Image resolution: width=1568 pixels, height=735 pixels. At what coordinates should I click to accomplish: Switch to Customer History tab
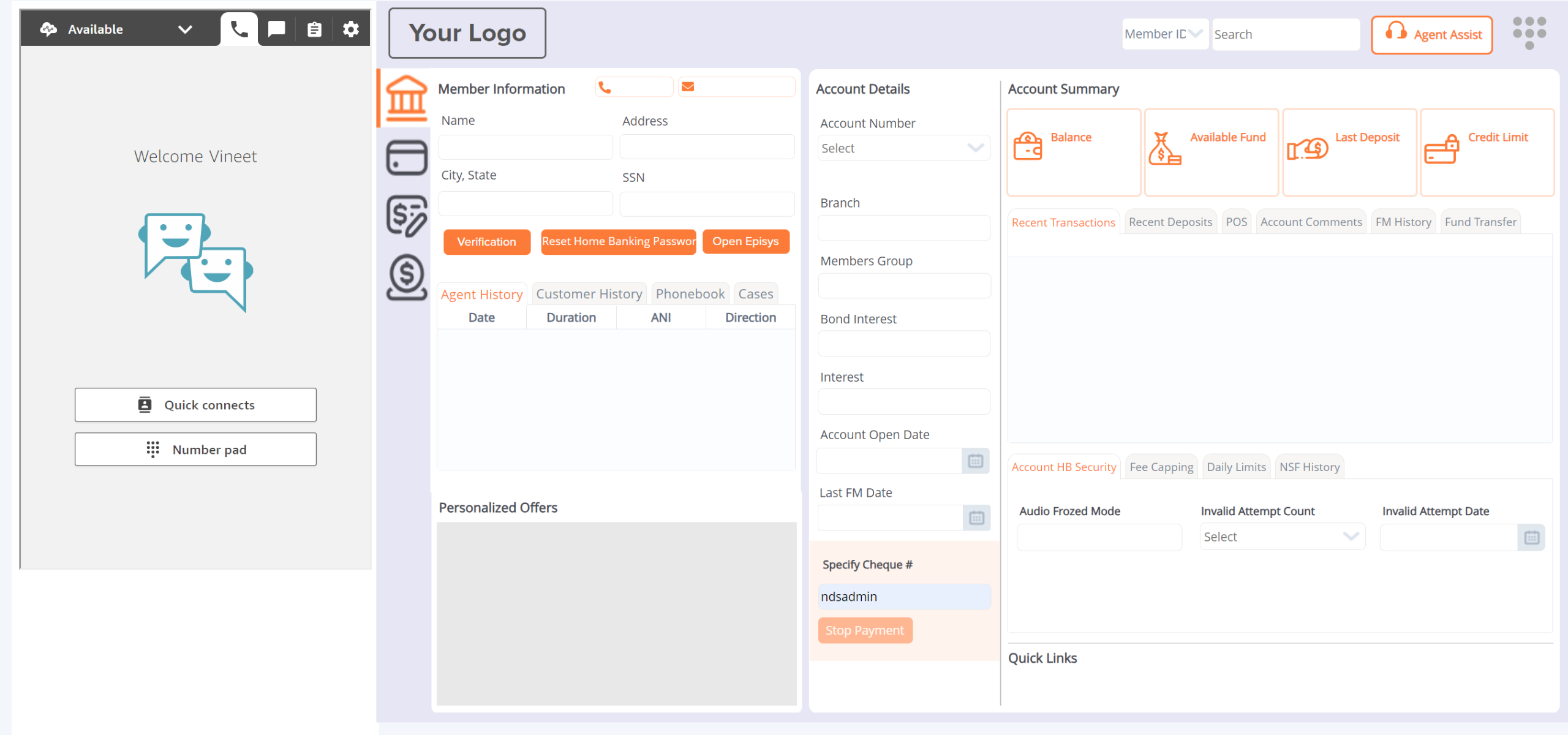(x=589, y=294)
